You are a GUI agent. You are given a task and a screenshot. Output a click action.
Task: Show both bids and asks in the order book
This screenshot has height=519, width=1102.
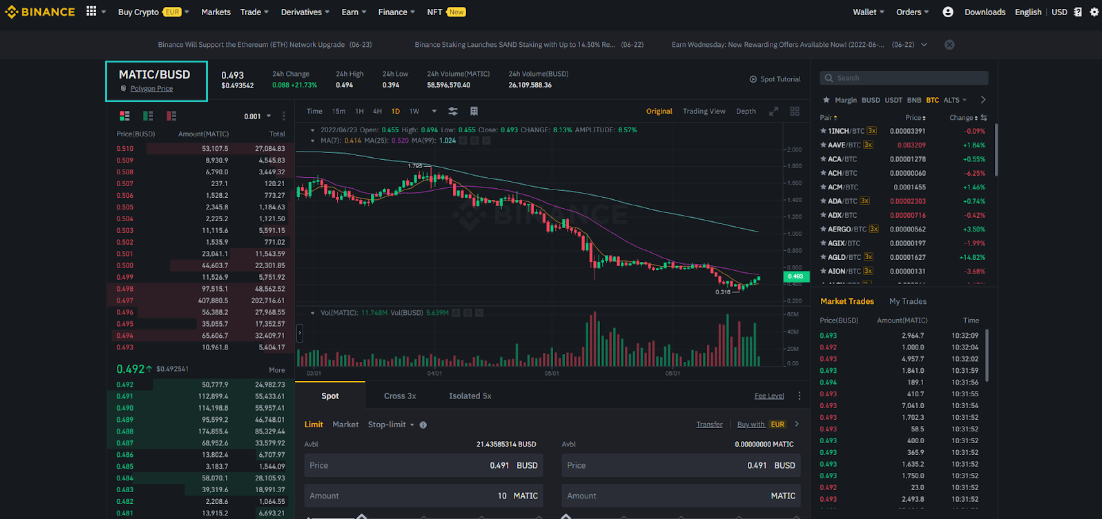pos(124,115)
